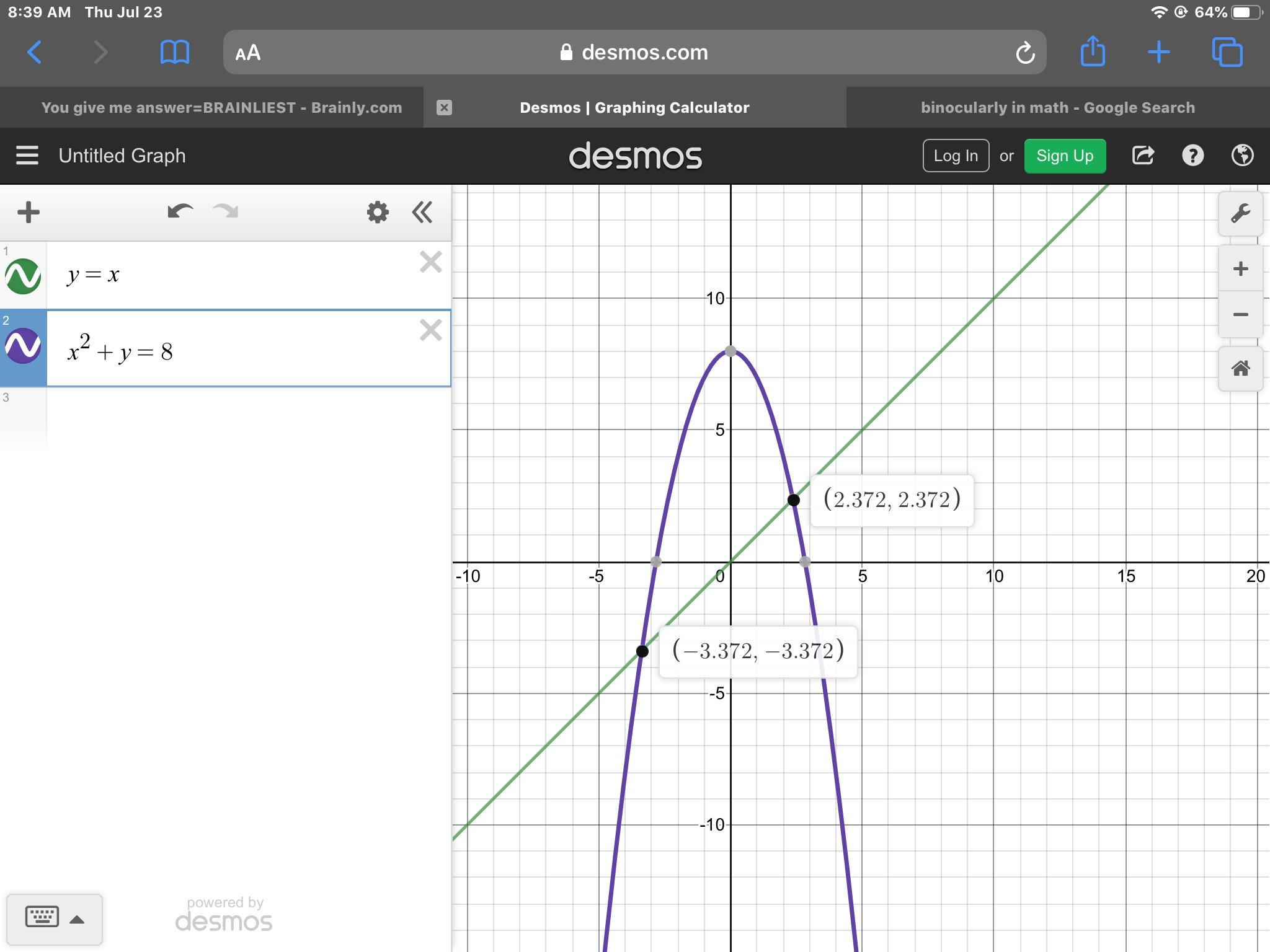Expand the on-screen keypad
This screenshot has width=1270, height=952.
pos(54,919)
